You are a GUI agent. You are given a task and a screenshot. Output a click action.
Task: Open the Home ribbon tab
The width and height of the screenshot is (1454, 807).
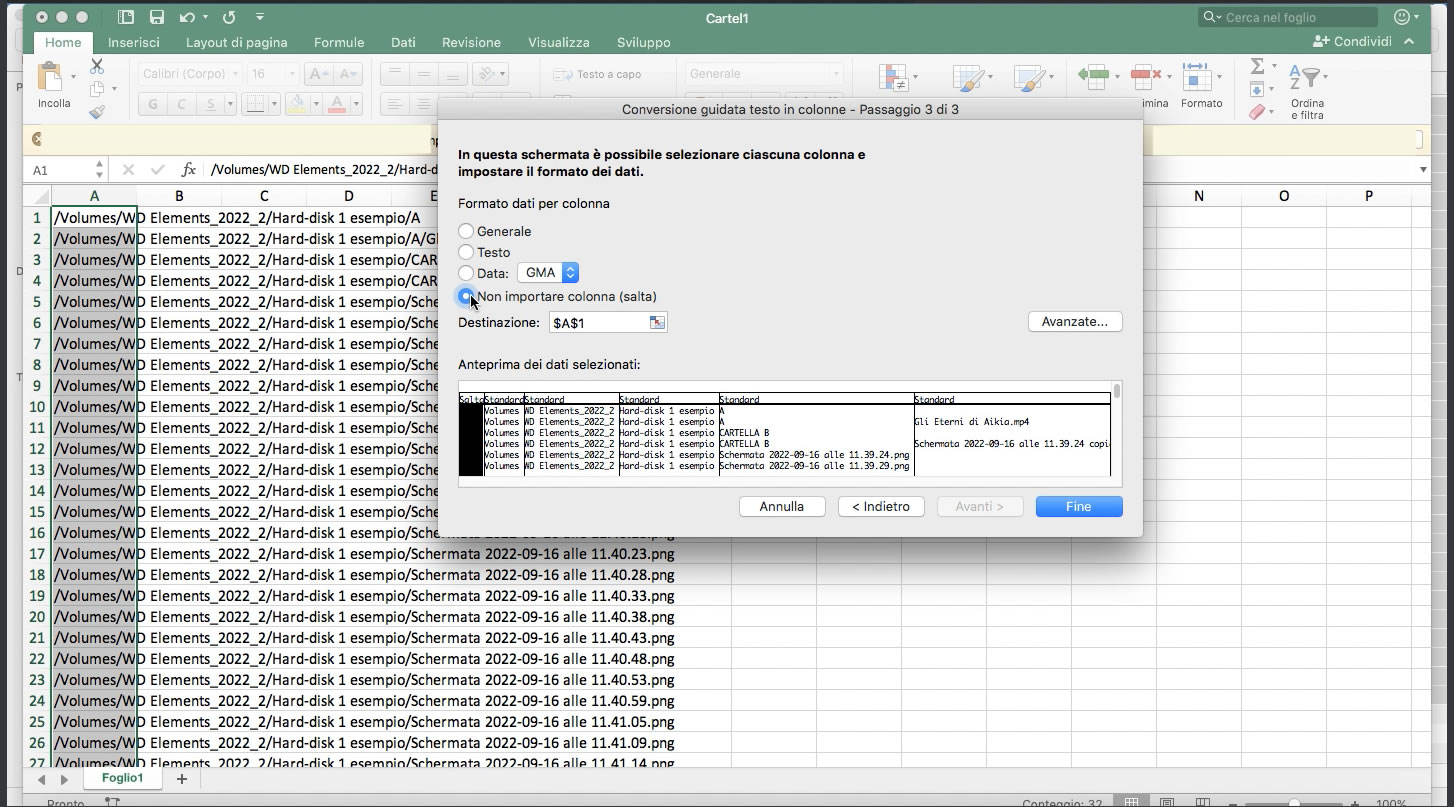pyautogui.click(x=63, y=42)
